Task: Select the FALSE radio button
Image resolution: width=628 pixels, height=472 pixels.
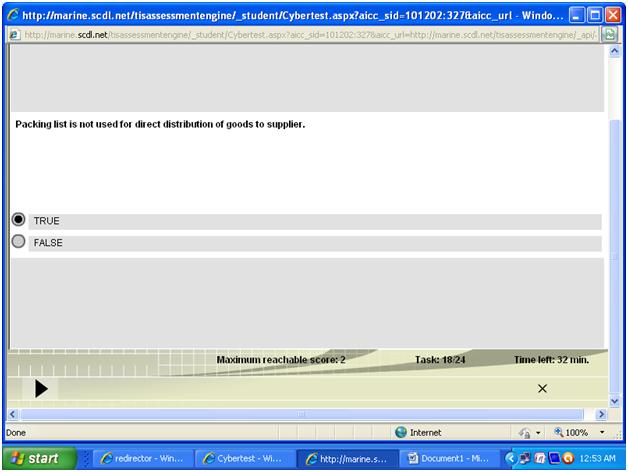Action: click(18, 241)
